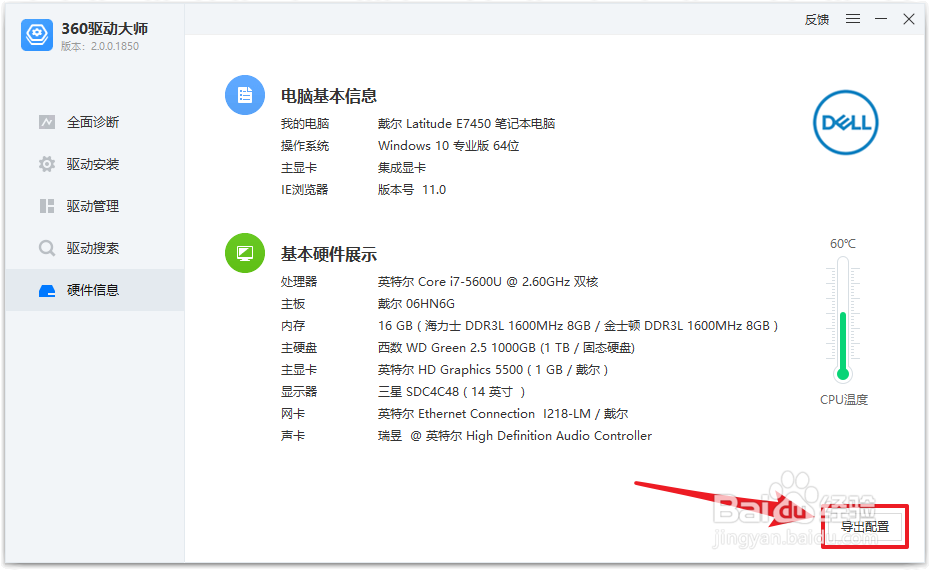The image size is (930, 570).
Task: Click the 显示器 label
Action: pos(299,391)
